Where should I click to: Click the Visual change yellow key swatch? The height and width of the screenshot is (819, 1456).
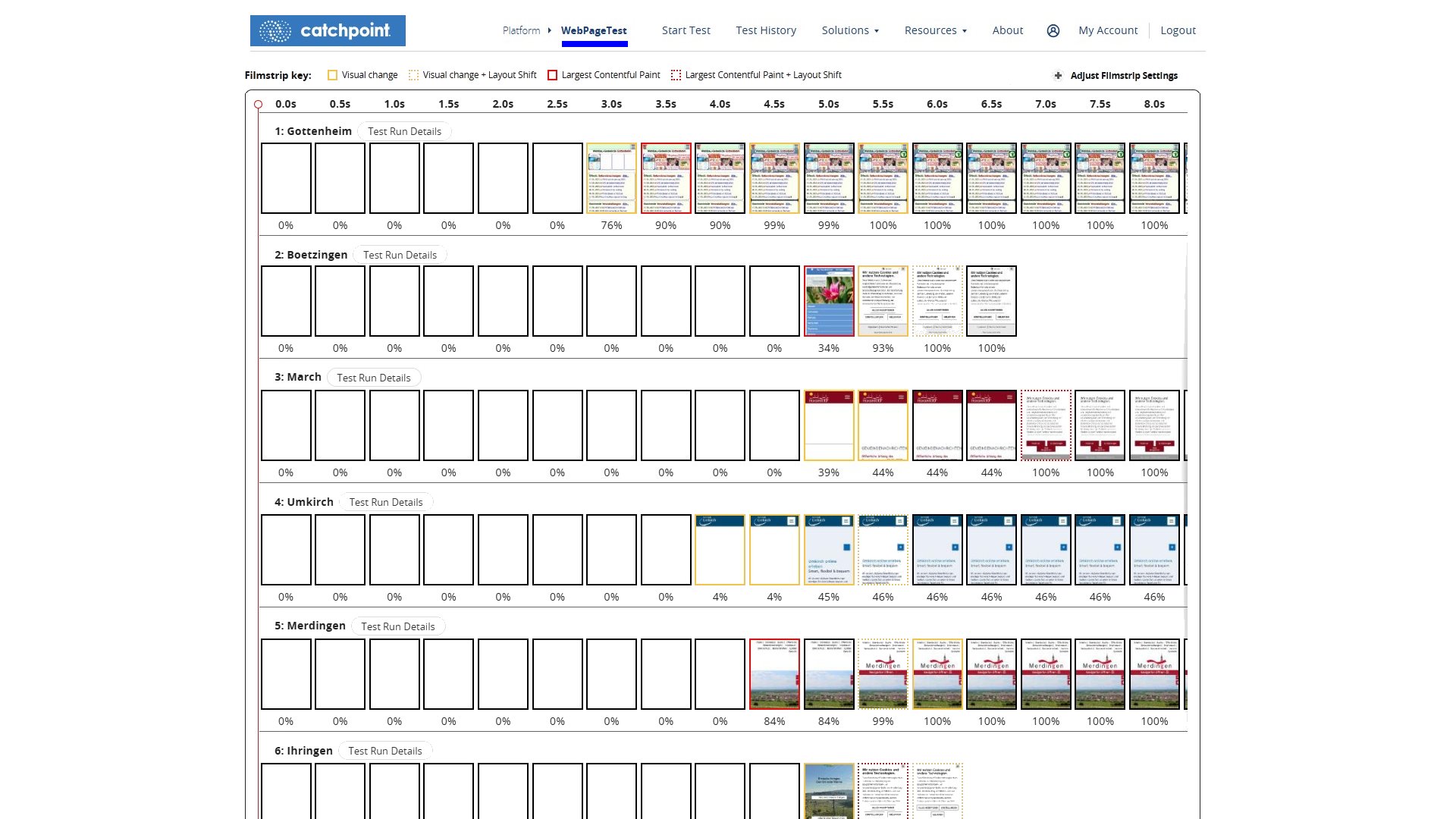pyautogui.click(x=332, y=75)
